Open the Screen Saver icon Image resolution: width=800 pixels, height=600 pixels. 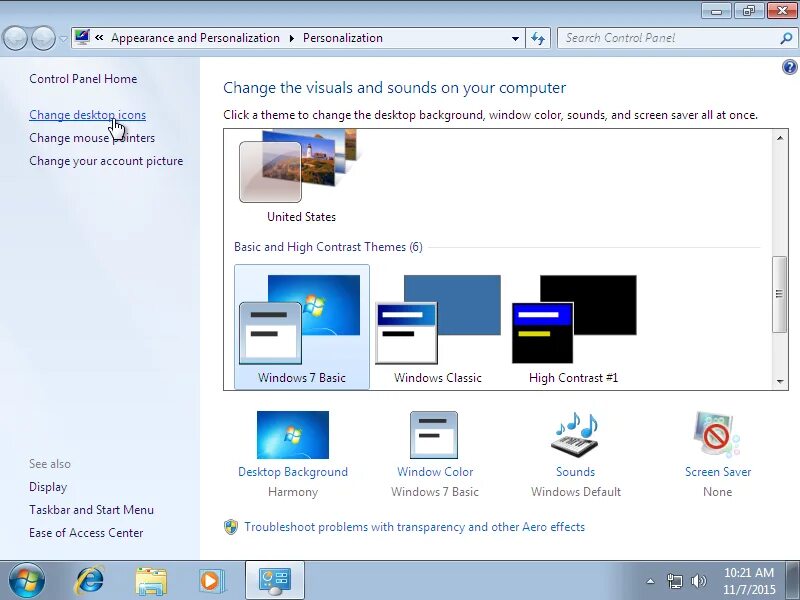(716, 435)
